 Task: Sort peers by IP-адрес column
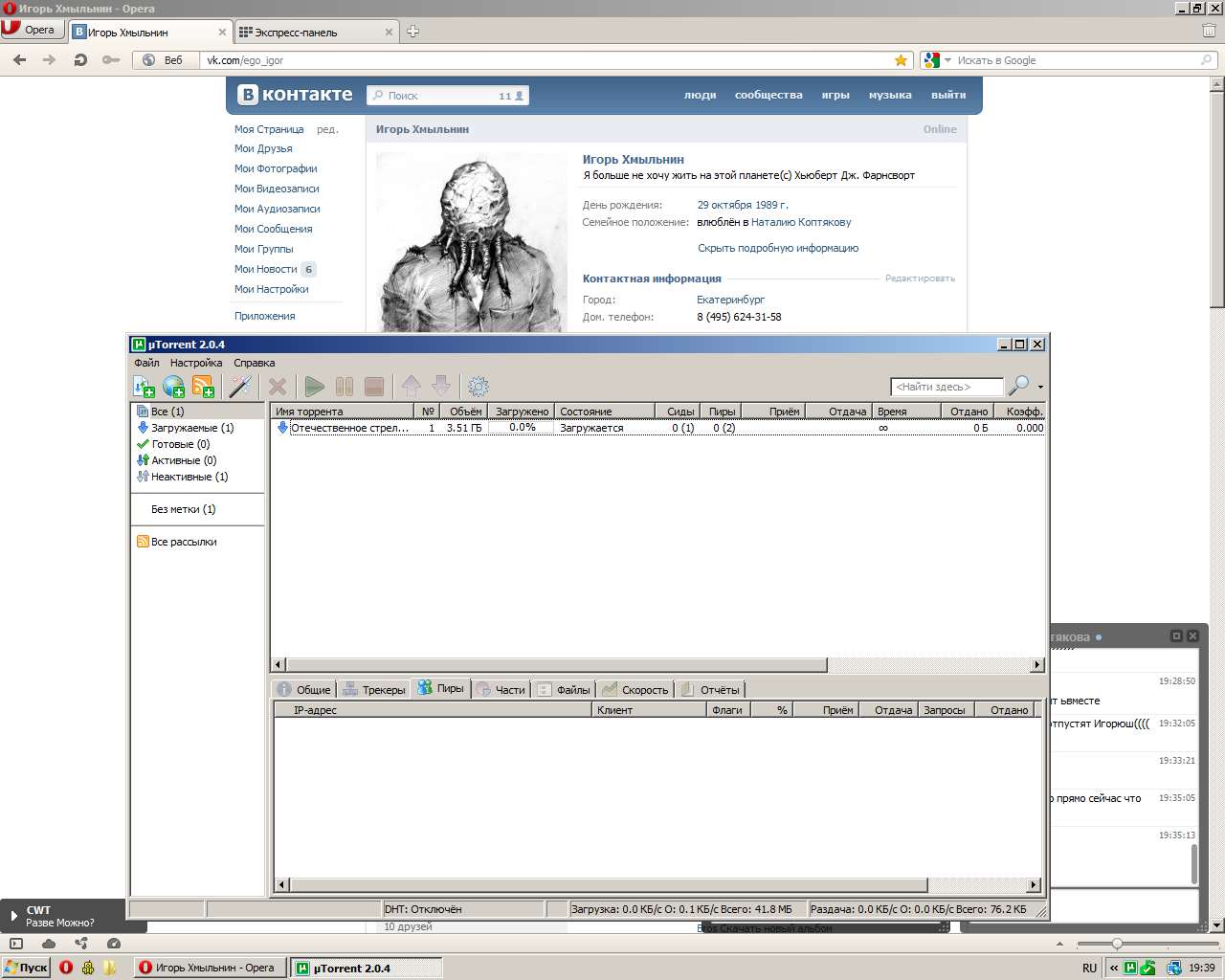[434, 710]
